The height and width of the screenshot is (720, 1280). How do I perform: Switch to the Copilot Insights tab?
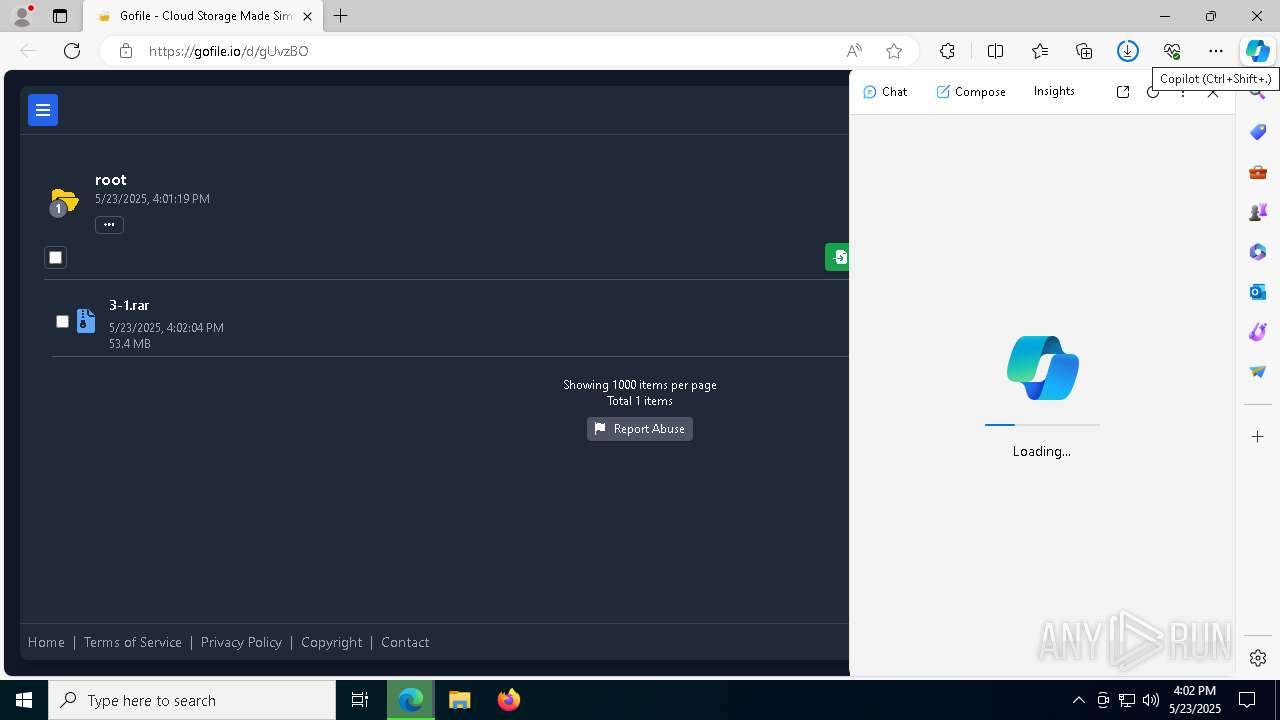tap(1054, 91)
